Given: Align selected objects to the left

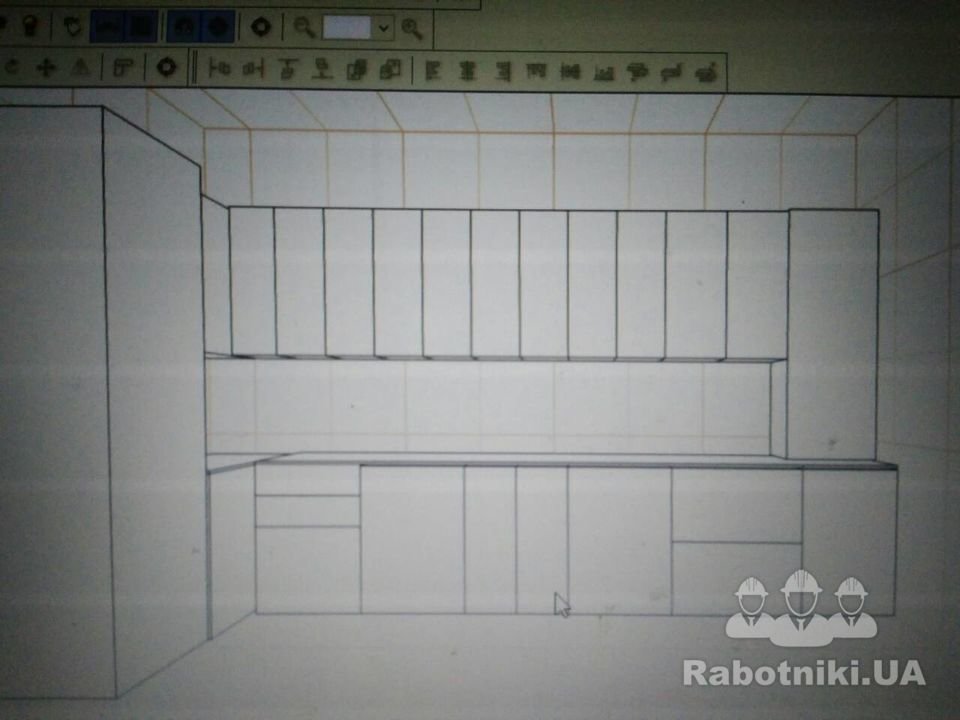Looking at the screenshot, I should tap(433, 71).
